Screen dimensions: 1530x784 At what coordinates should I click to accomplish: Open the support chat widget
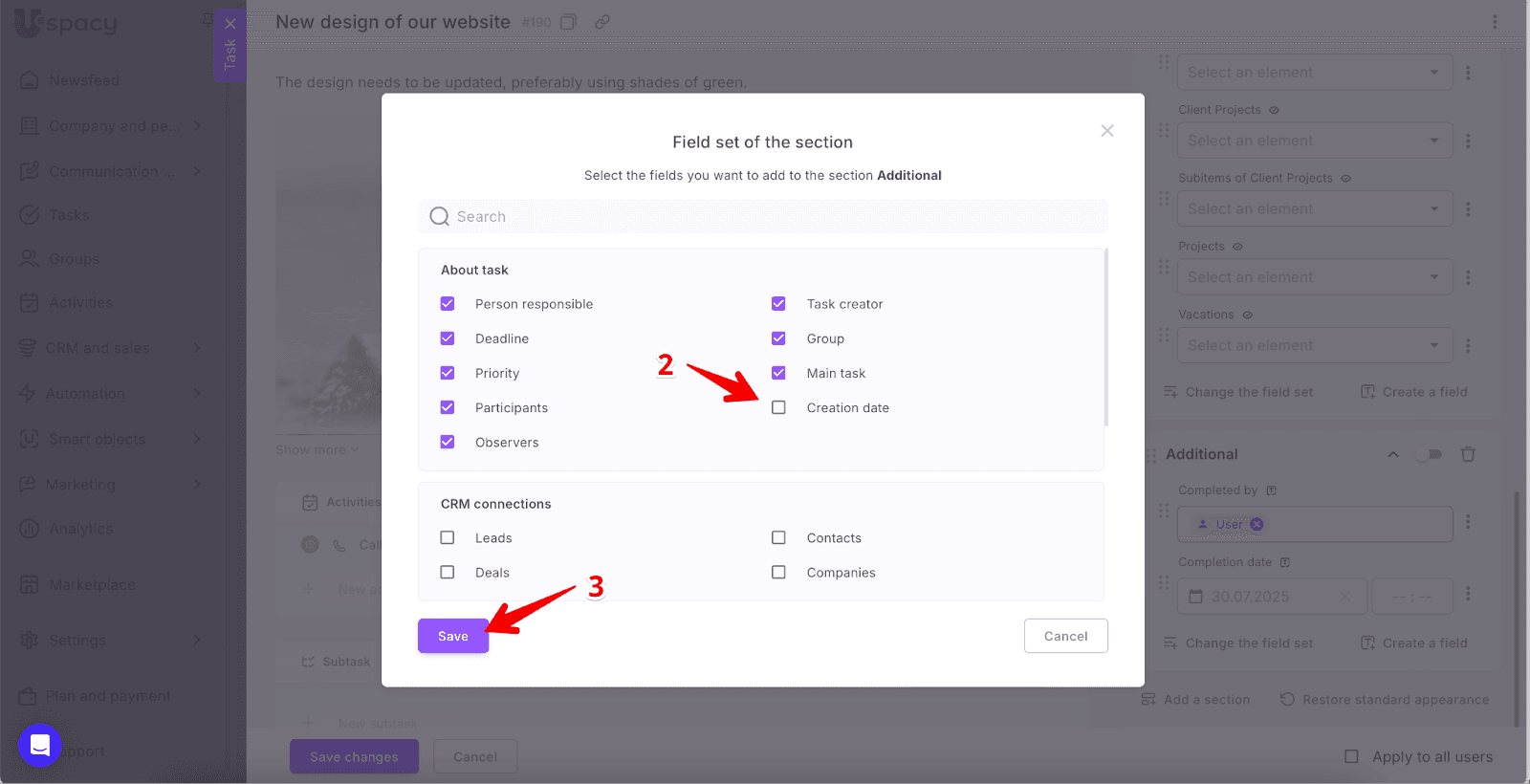40,745
